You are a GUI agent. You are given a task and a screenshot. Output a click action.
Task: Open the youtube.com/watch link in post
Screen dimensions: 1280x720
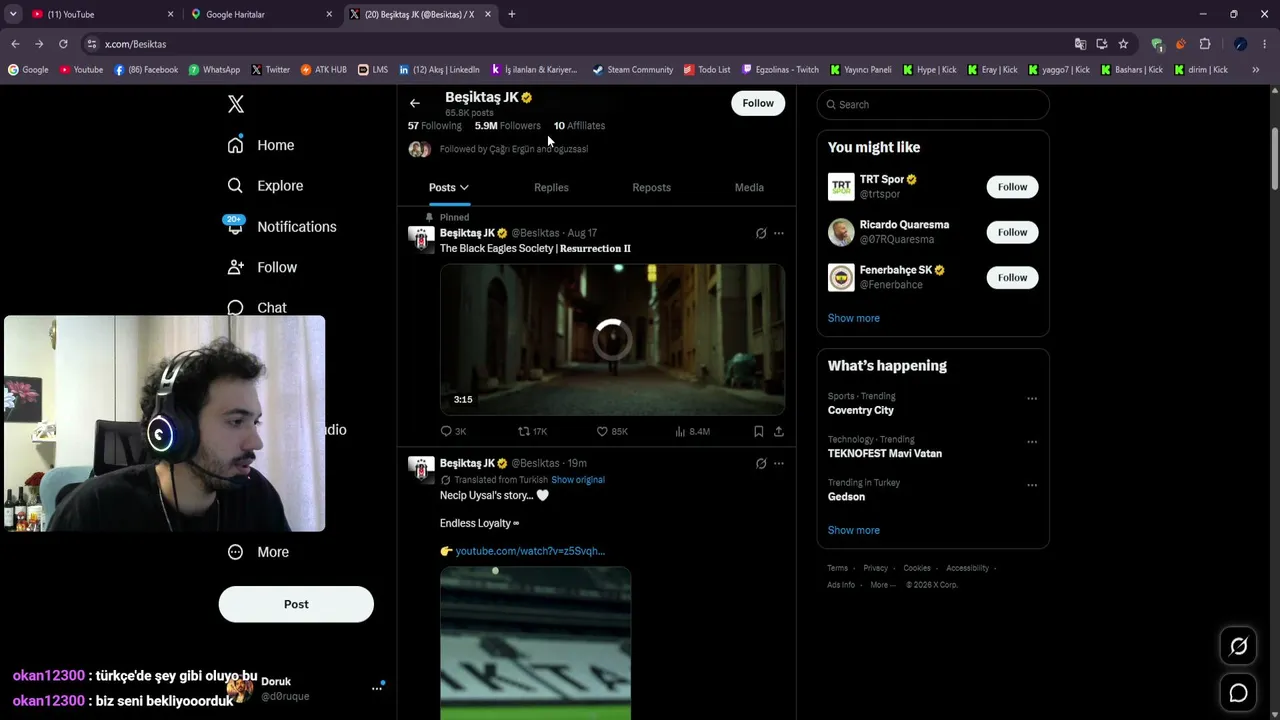coord(530,551)
